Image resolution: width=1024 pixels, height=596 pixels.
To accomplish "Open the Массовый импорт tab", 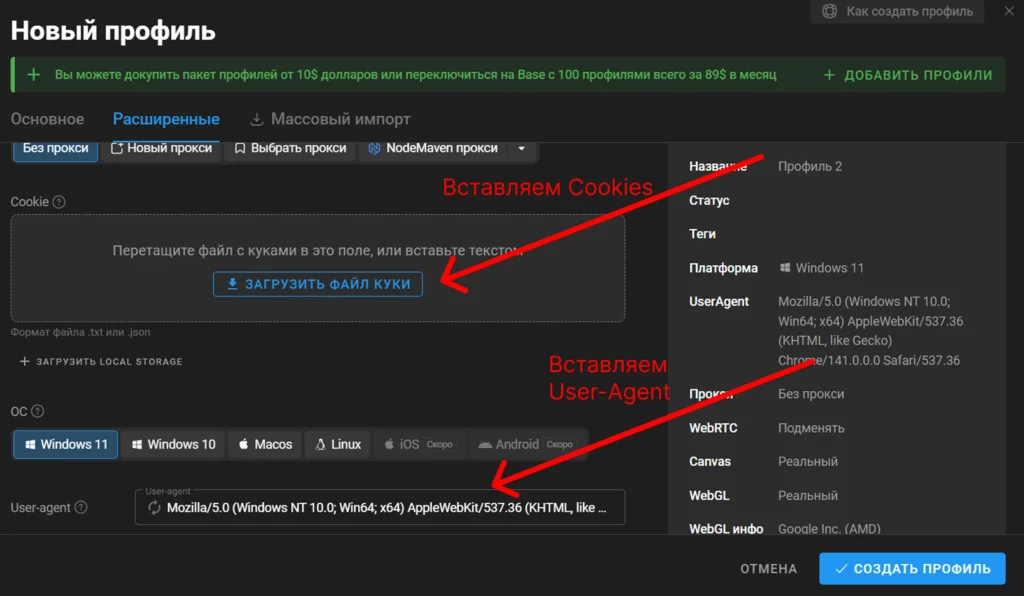I will (x=330, y=119).
